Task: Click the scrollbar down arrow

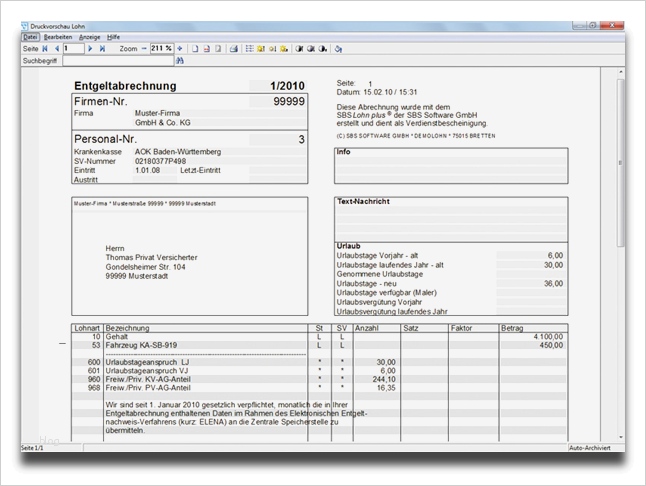Action: pyautogui.click(x=620, y=437)
